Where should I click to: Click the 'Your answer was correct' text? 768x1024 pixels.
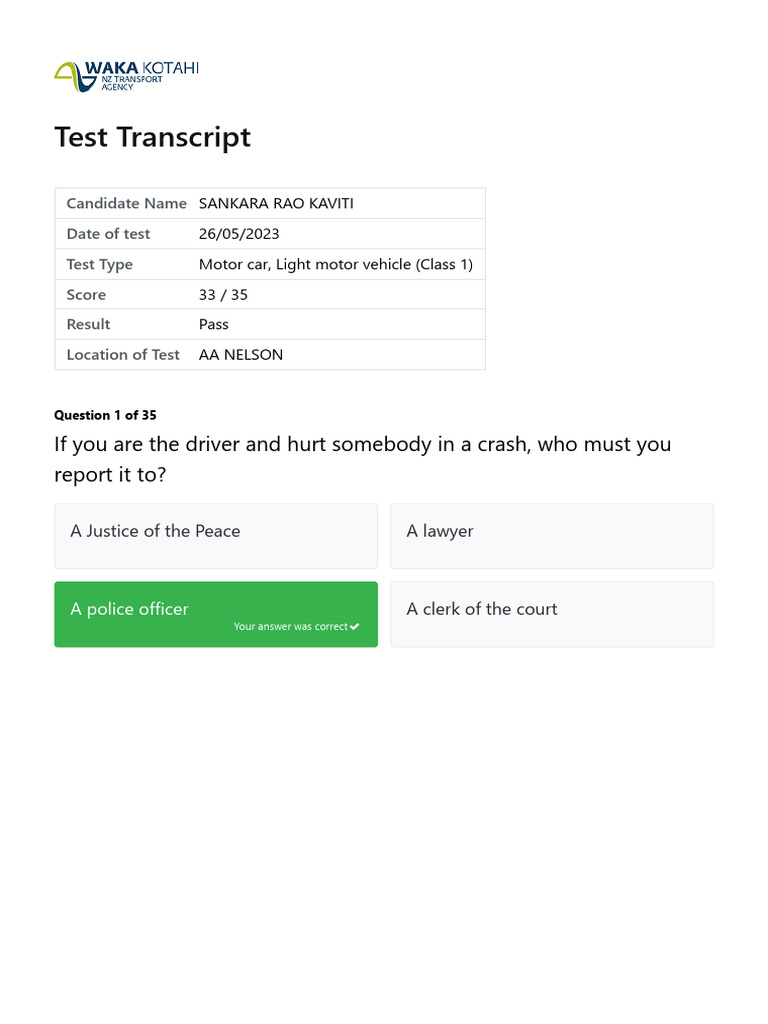pos(290,627)
